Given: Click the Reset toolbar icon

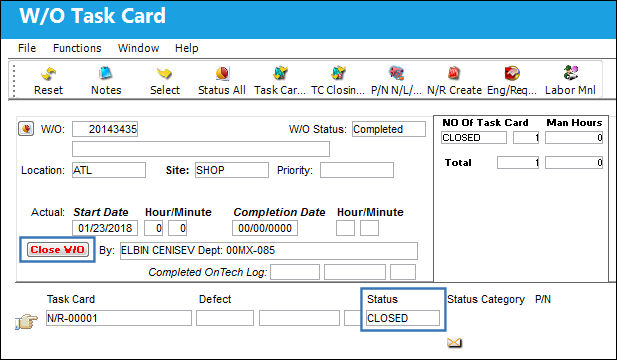Looking at the screenshot, I should point(48,74).
